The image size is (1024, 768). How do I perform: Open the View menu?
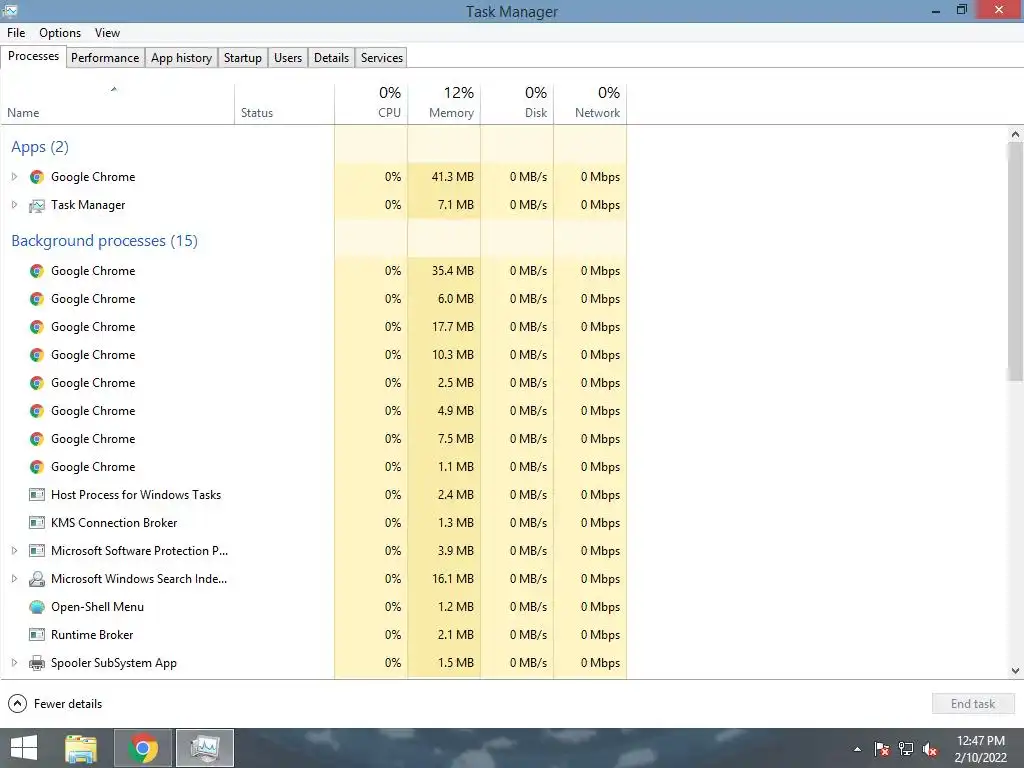[107, 33]
